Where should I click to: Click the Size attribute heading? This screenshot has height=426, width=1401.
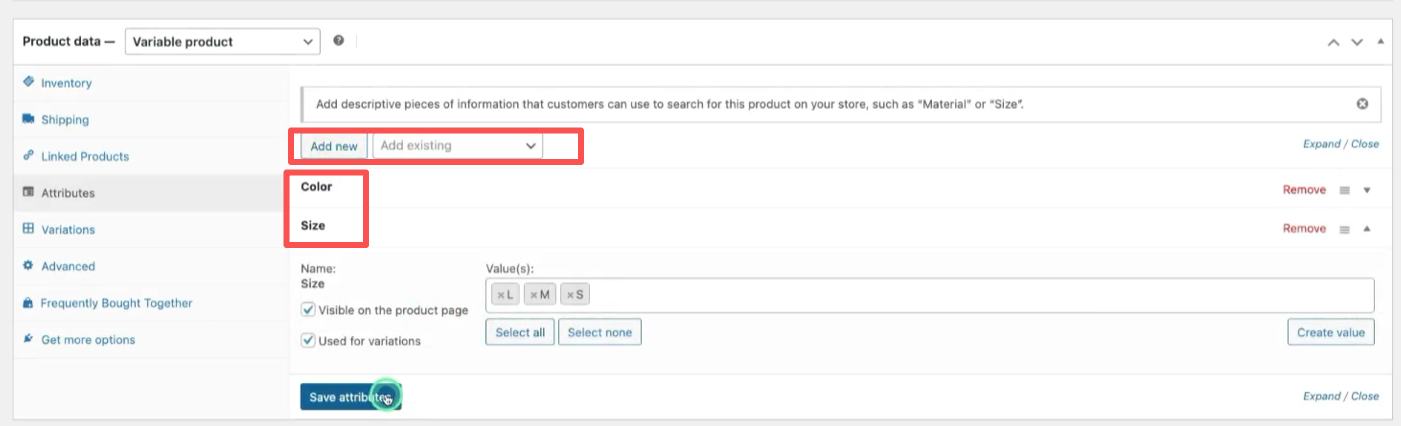(313, 226)
